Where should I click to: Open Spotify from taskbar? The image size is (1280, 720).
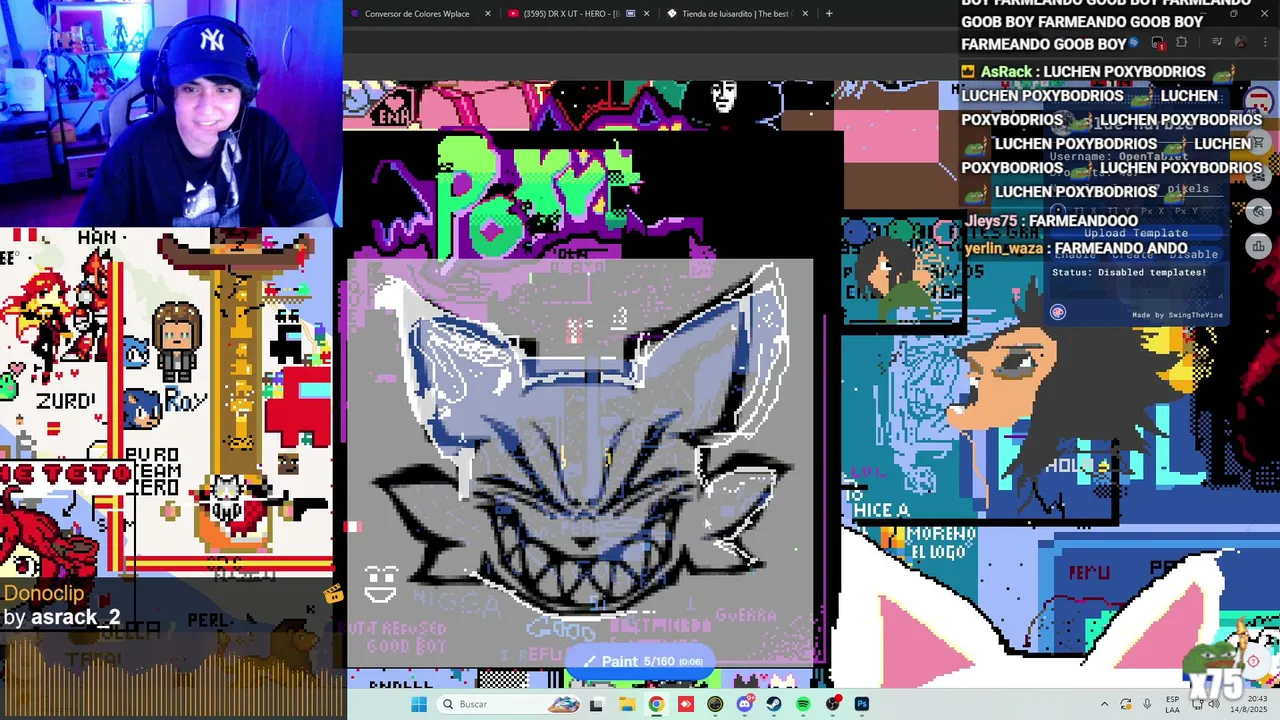click(803, 704)
